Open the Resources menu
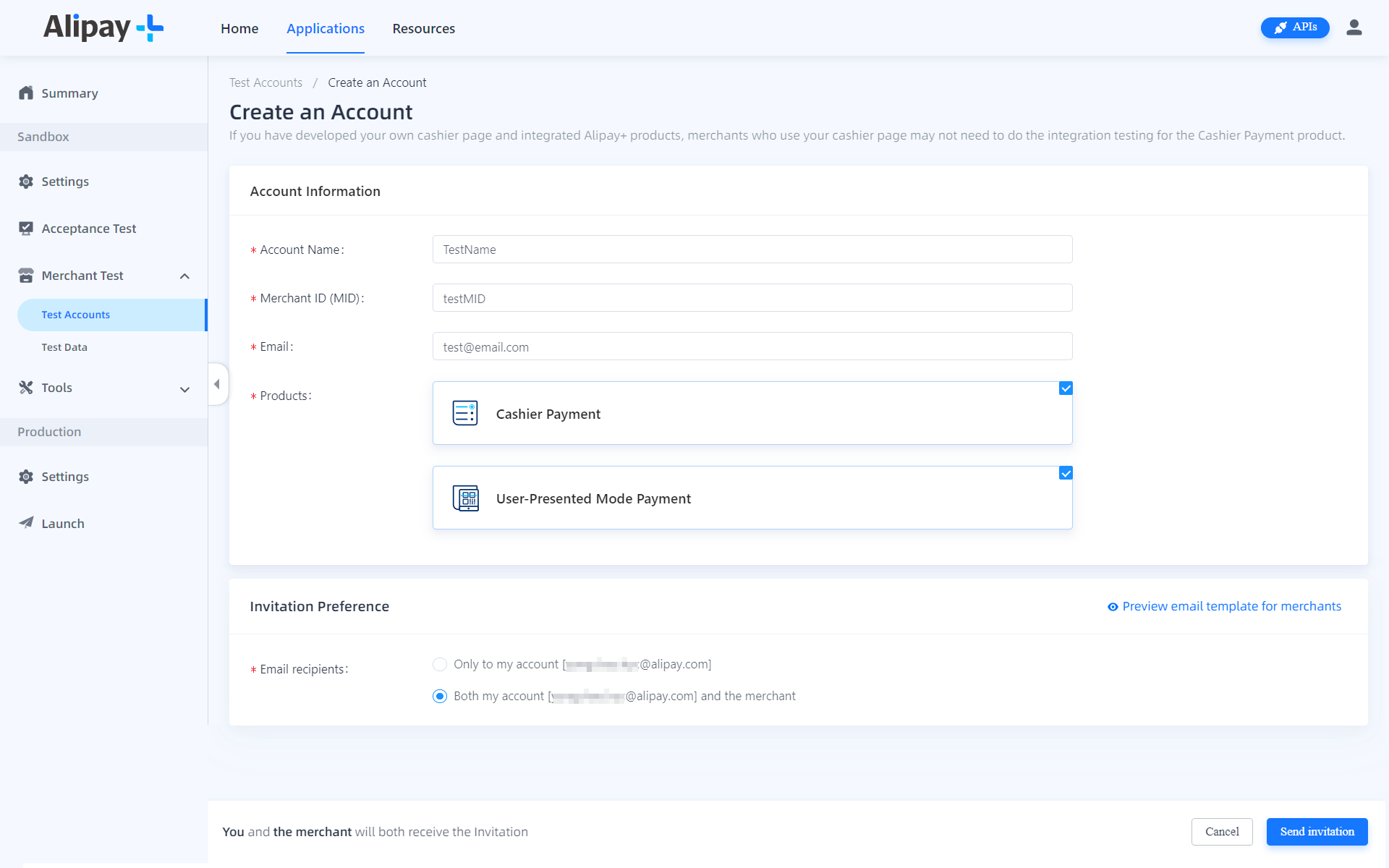 click(x=423, y=28)
